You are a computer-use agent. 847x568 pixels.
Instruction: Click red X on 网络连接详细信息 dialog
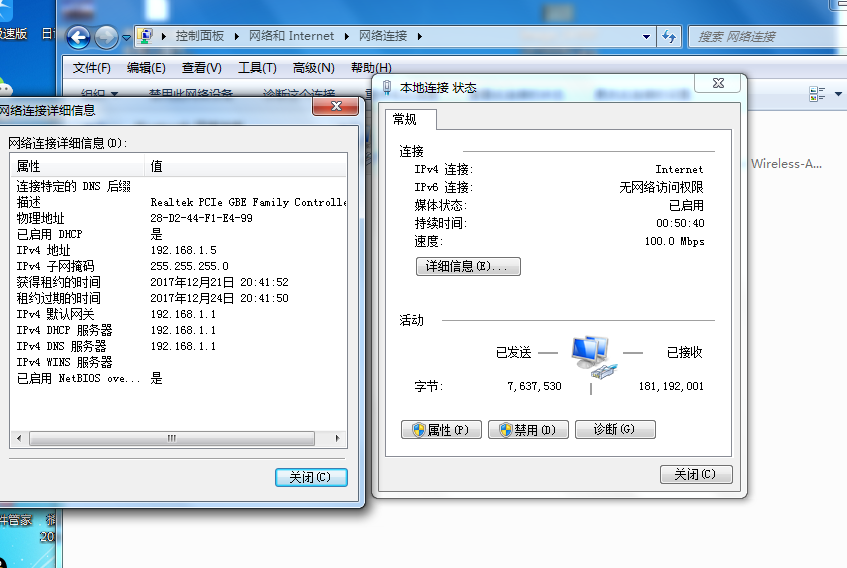[335, 106]
